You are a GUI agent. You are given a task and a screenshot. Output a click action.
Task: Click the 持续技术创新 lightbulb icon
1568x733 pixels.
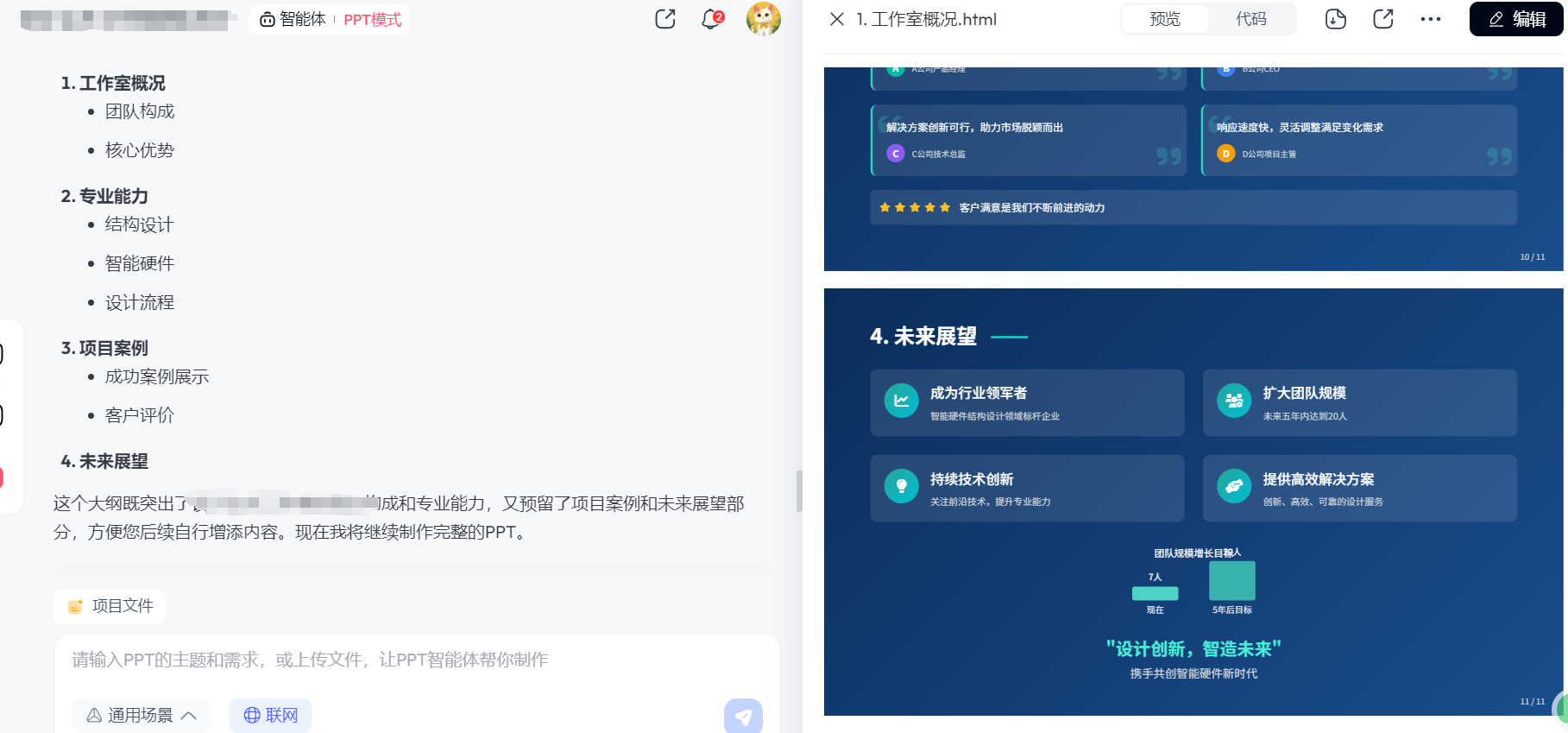(x=901, y=486)
